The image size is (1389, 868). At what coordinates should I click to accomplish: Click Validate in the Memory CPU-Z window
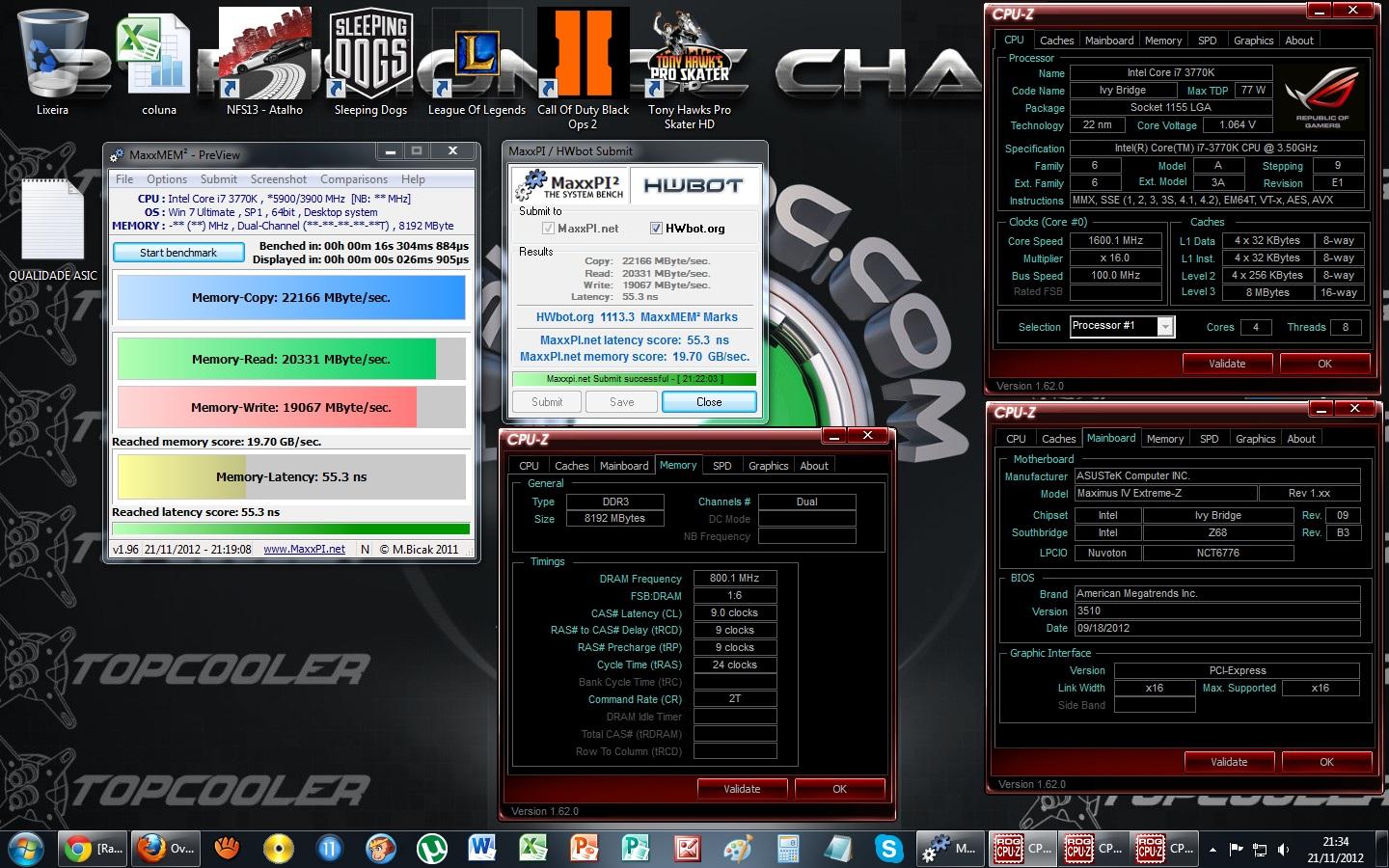click(x=742, y=789)
